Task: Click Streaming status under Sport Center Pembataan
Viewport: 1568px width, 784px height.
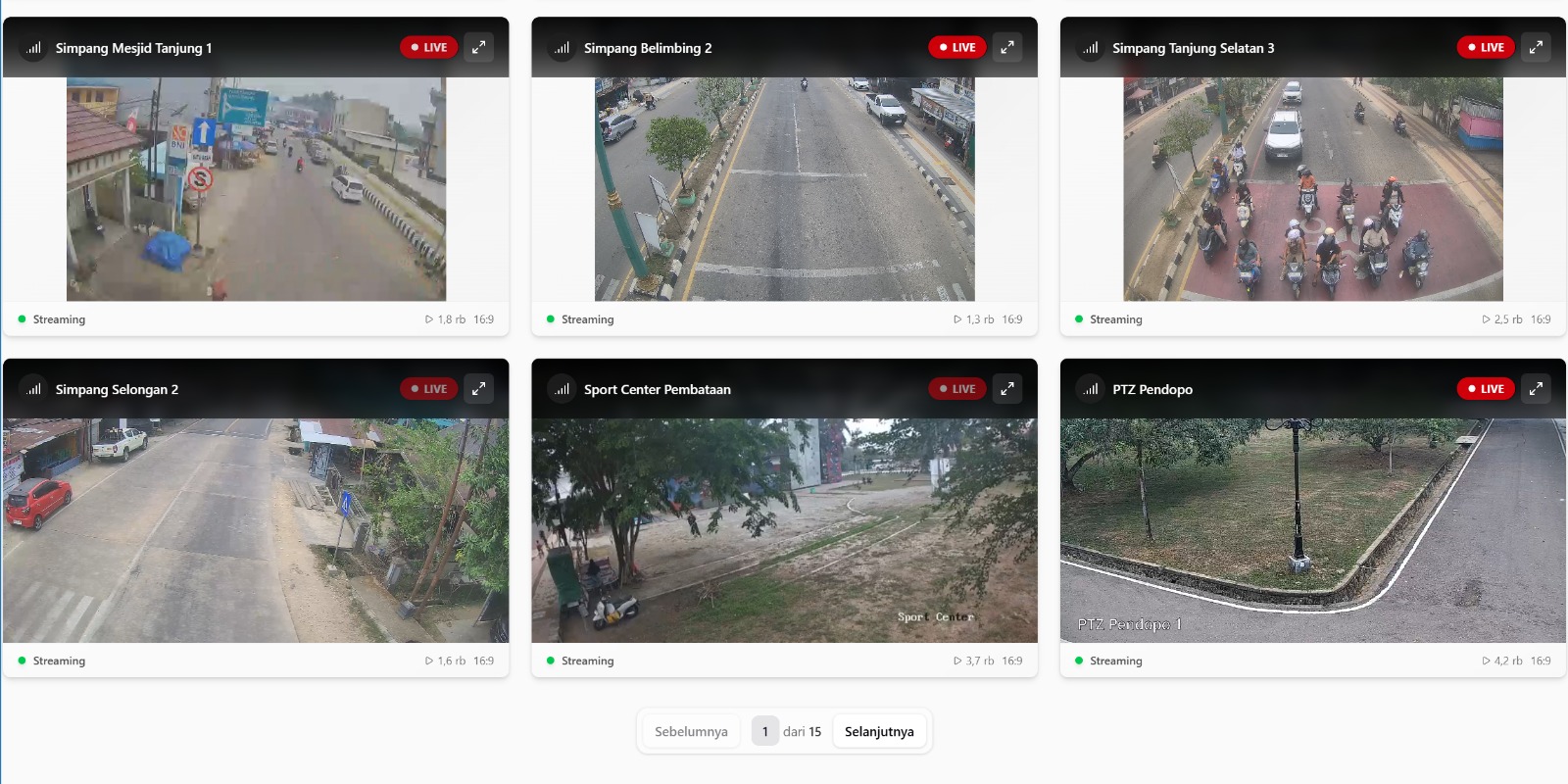Action: pos(580,661)
